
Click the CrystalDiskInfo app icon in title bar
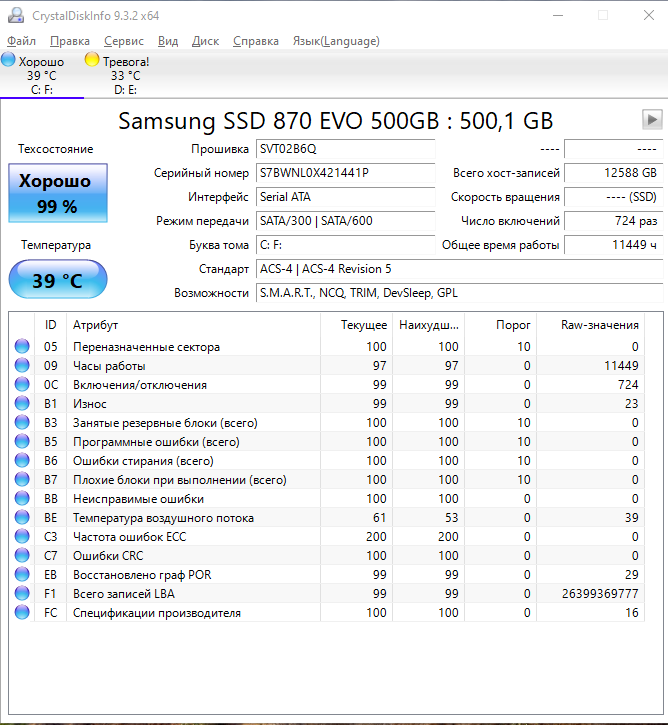pyautogui.click(x=16, y=15)
